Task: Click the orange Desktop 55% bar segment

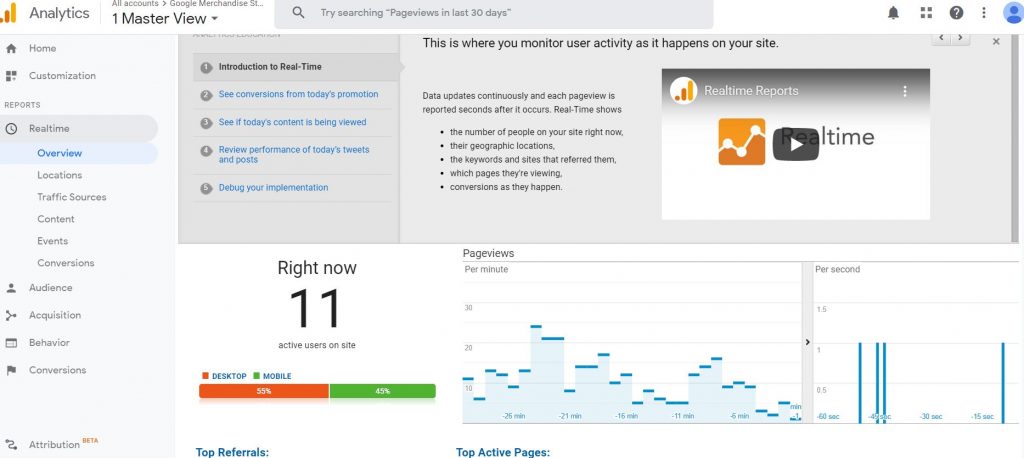Action: (263, 391)
